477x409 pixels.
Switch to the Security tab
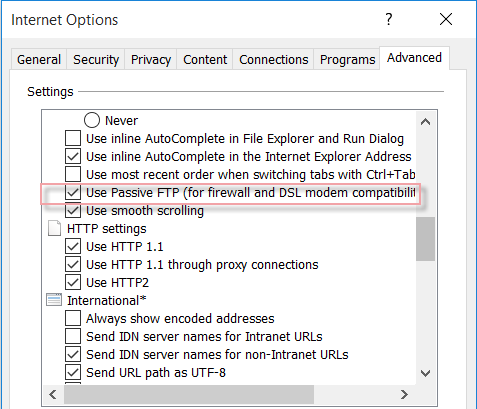tap(96, 60)
